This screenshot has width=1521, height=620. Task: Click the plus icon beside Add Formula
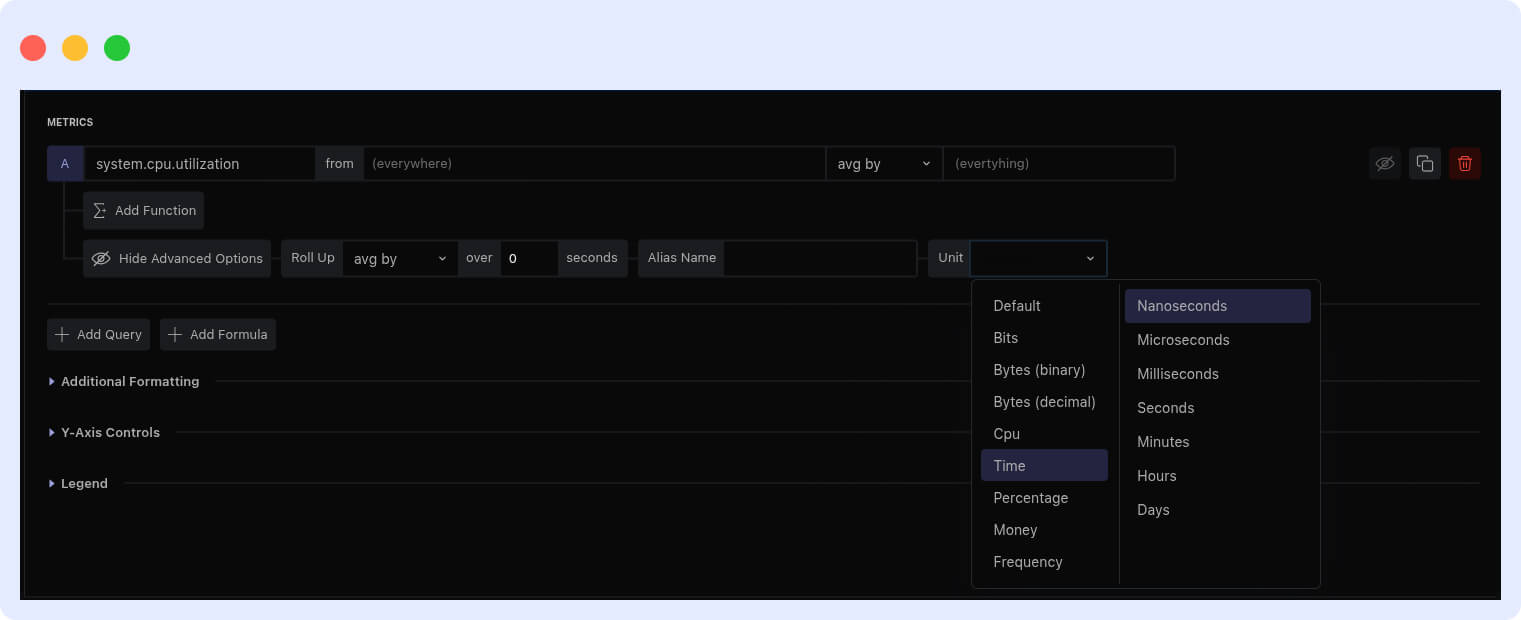click(177, 334)
